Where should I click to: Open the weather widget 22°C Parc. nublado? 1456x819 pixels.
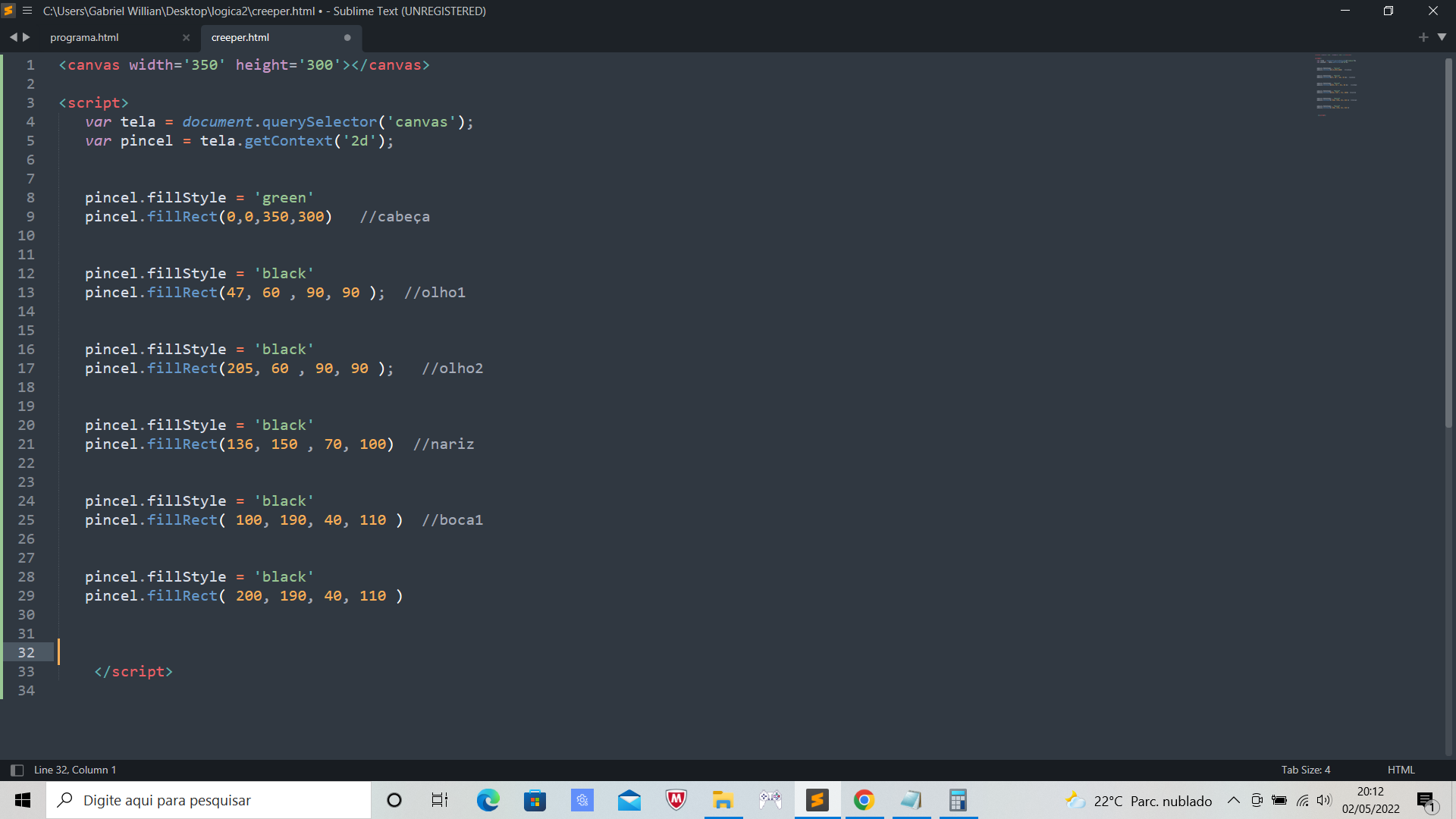1139,801
